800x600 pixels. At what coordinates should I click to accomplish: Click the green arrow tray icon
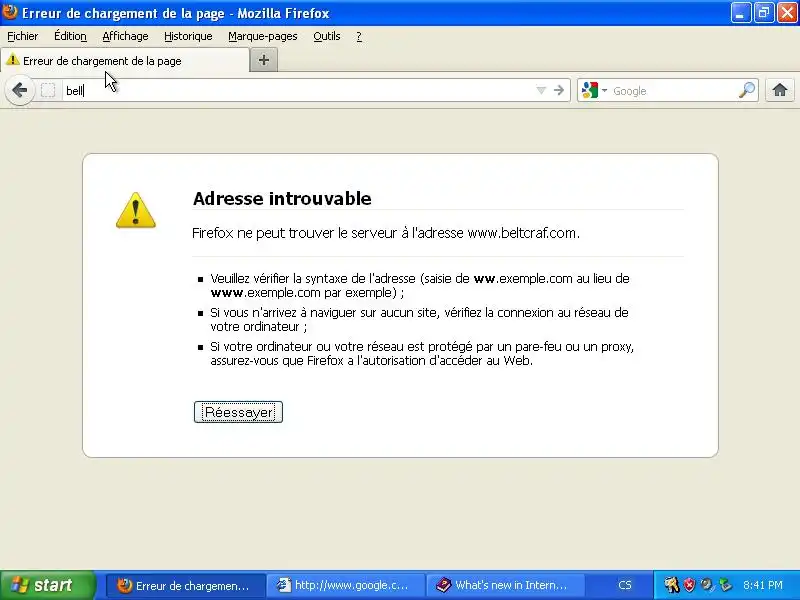(x=725, y=585)
